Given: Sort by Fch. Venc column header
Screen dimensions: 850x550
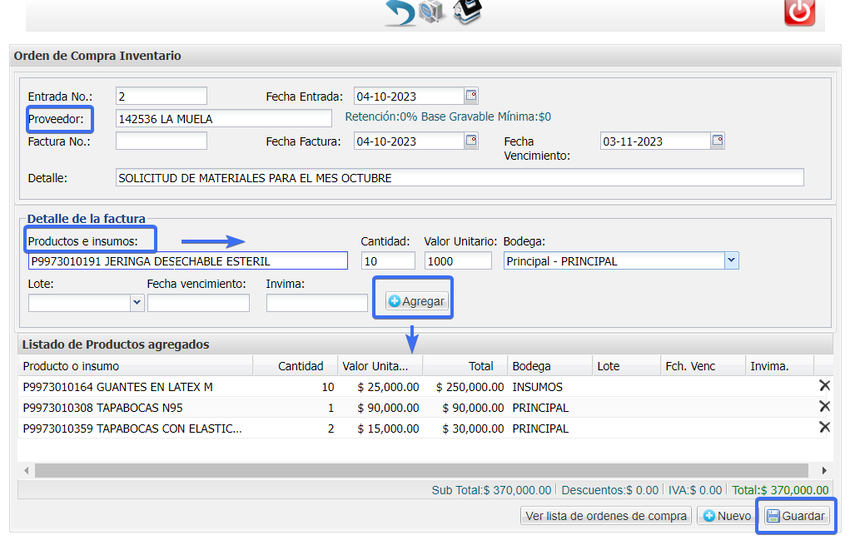Looking at the screenshot, I should tap(703, 366).
